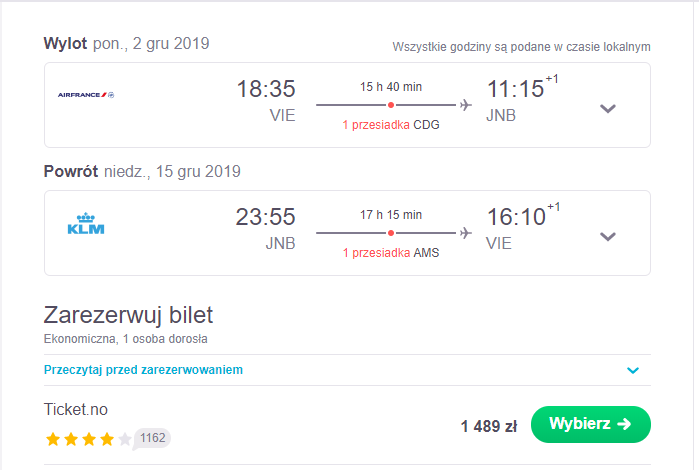Image resolution: width=699 pixels, height=470 pixels.
Task: Click the Wybierz button
Action: tap(591, 424)
